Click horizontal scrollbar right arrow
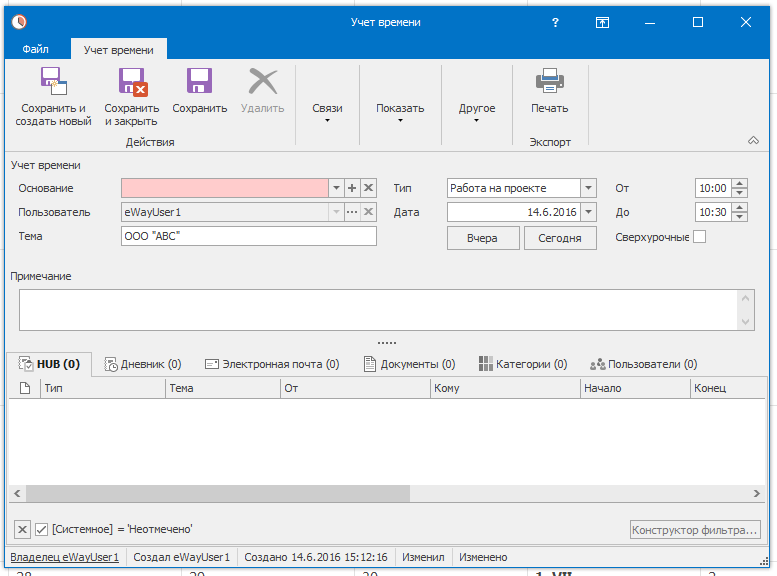The image size is (777, 576). click(x=756, y=493)
